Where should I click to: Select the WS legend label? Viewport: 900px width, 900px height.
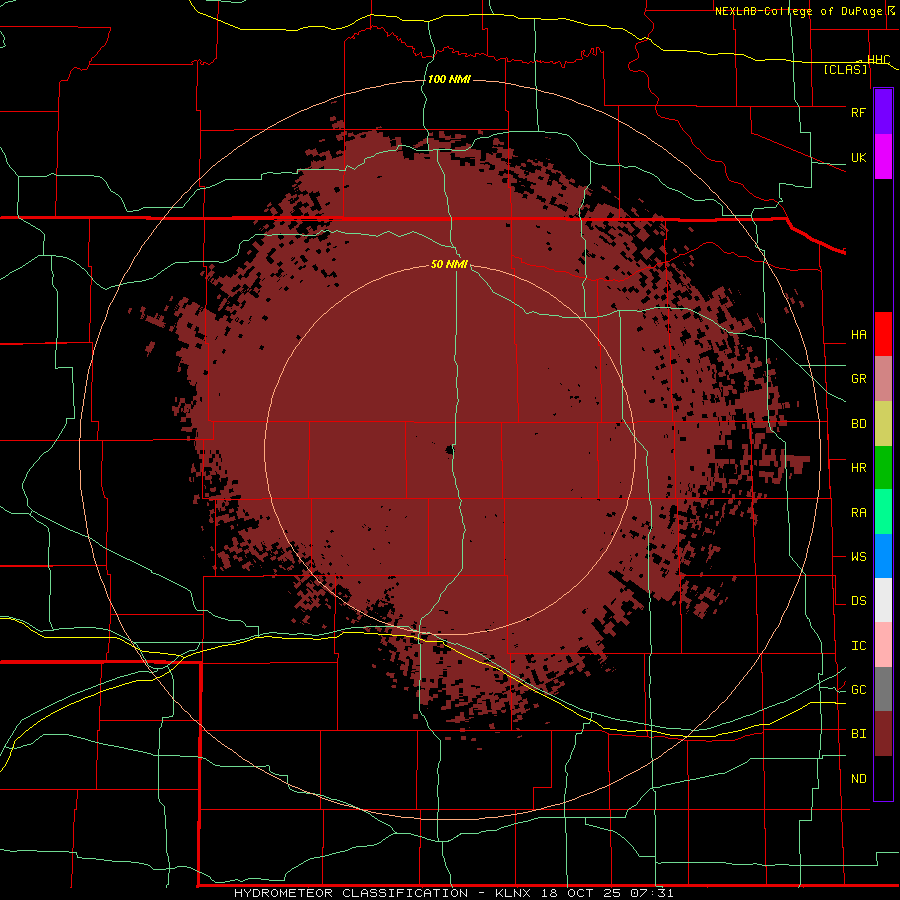point(859,557)
